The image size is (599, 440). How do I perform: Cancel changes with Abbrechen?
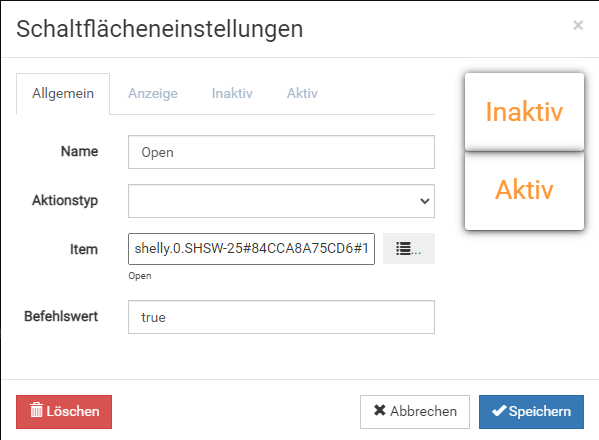(x=415, y=412)
